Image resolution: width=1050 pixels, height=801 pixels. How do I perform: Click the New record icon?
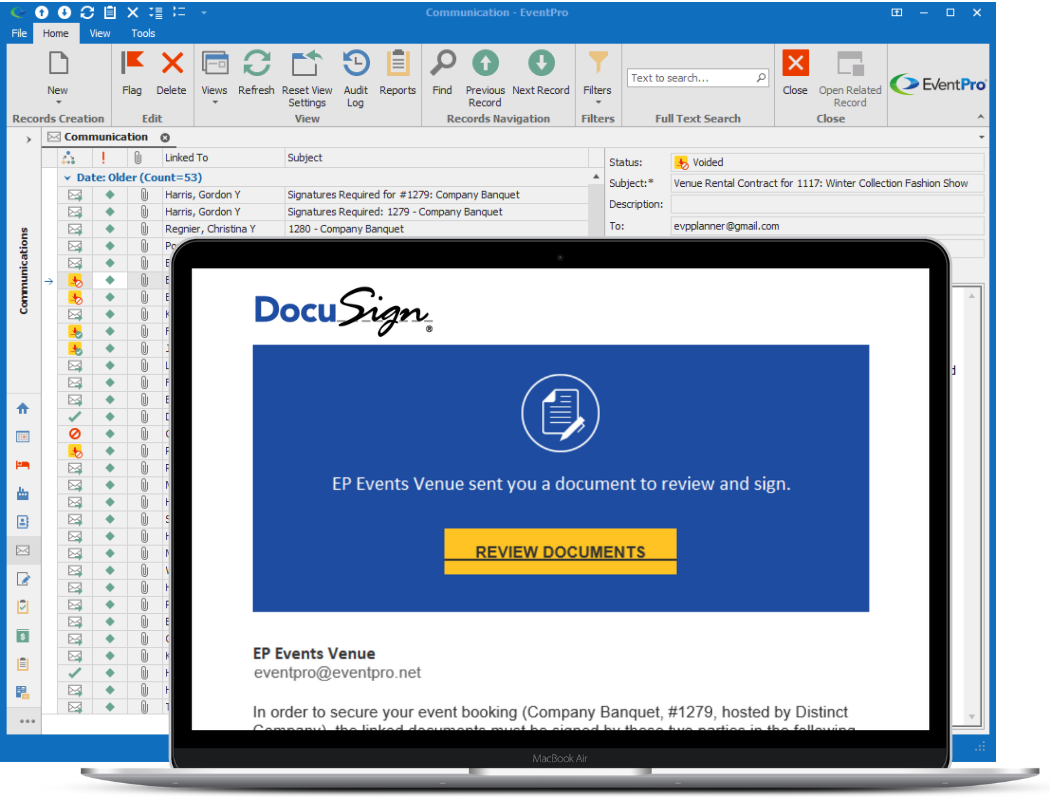click(58, 64)
